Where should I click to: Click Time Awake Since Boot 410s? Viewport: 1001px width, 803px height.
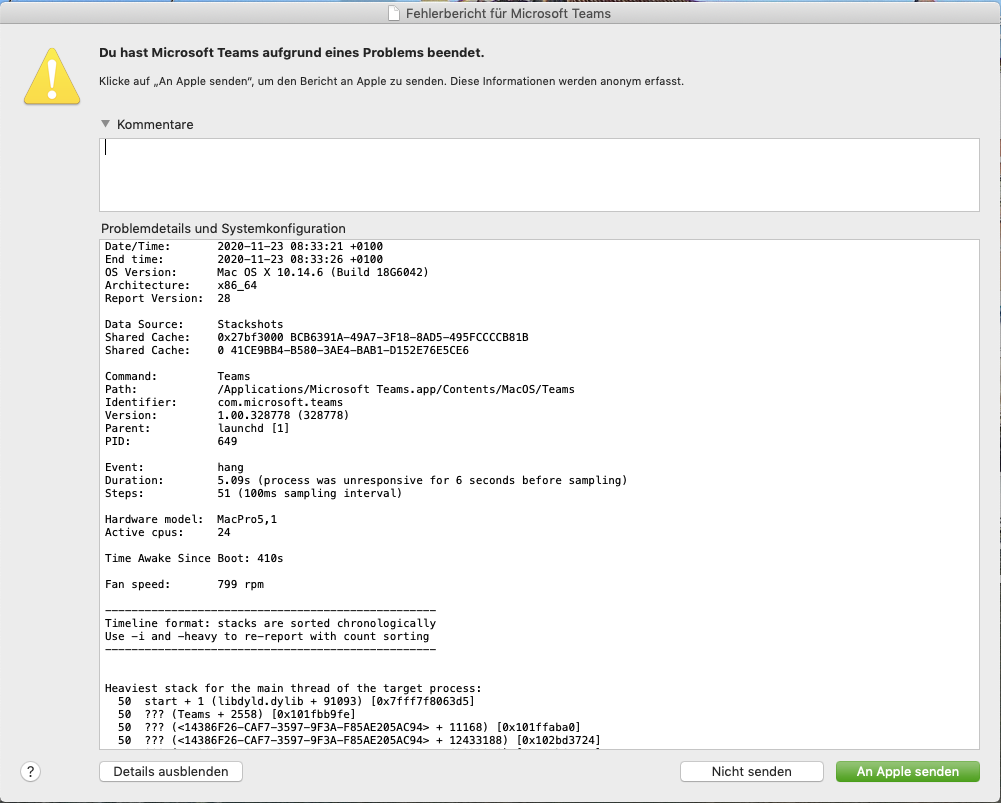pyautogui.click(x=194, y=559)
